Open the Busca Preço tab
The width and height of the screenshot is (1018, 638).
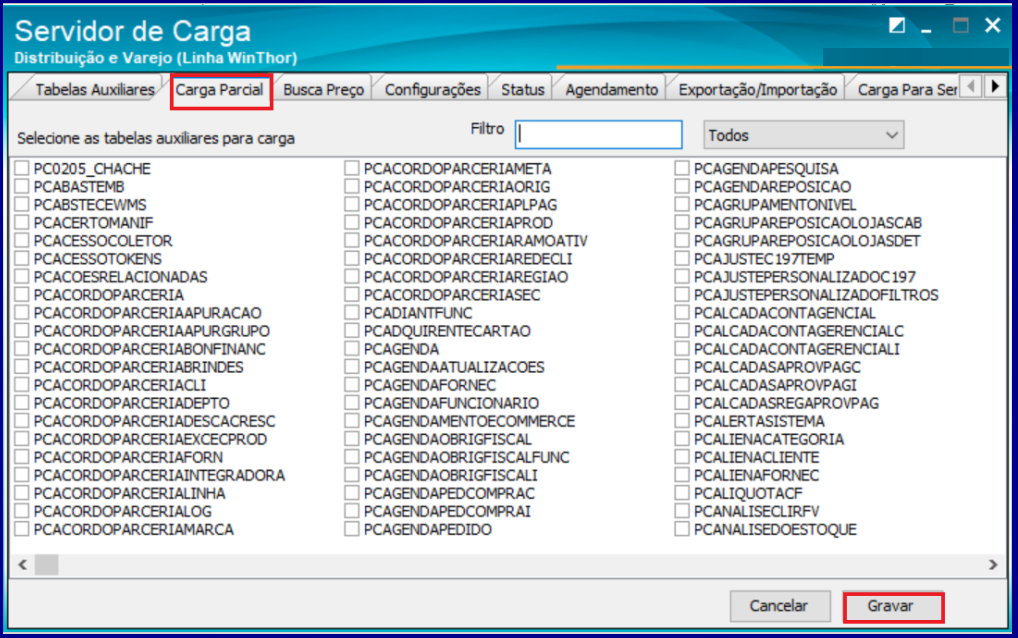click(323, 90)
